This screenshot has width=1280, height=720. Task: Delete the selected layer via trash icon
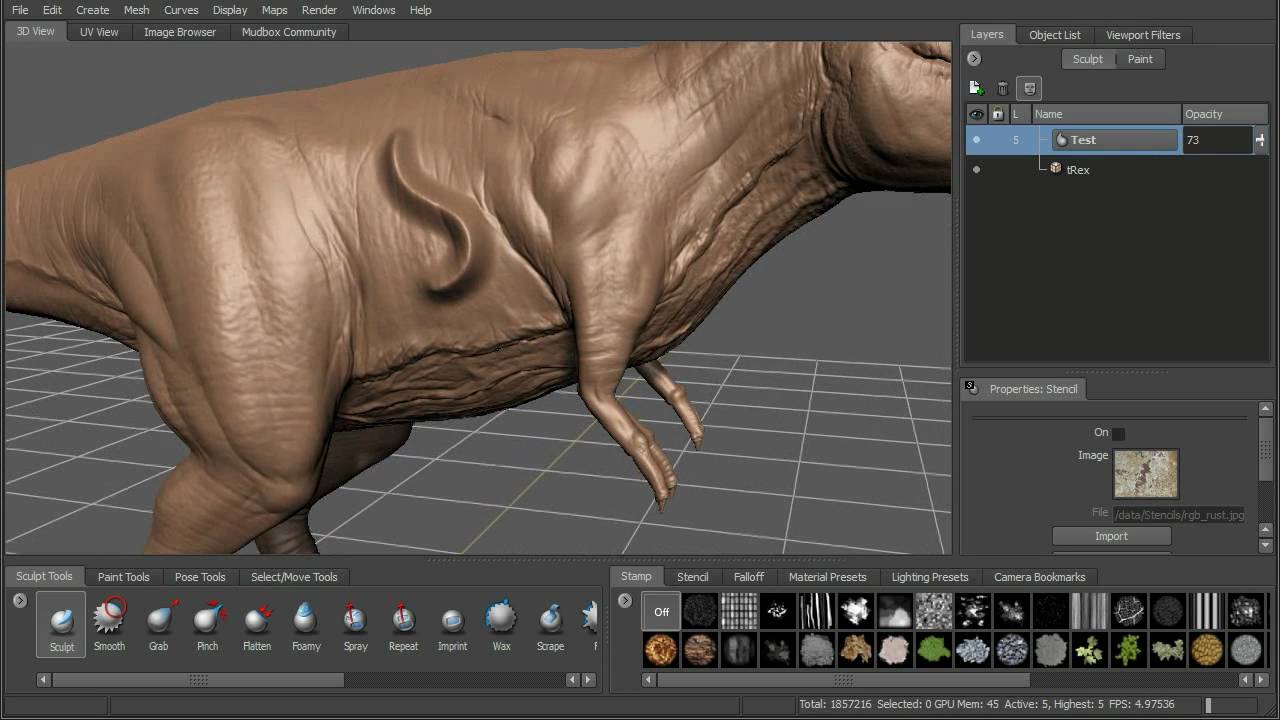[1002, 88]
